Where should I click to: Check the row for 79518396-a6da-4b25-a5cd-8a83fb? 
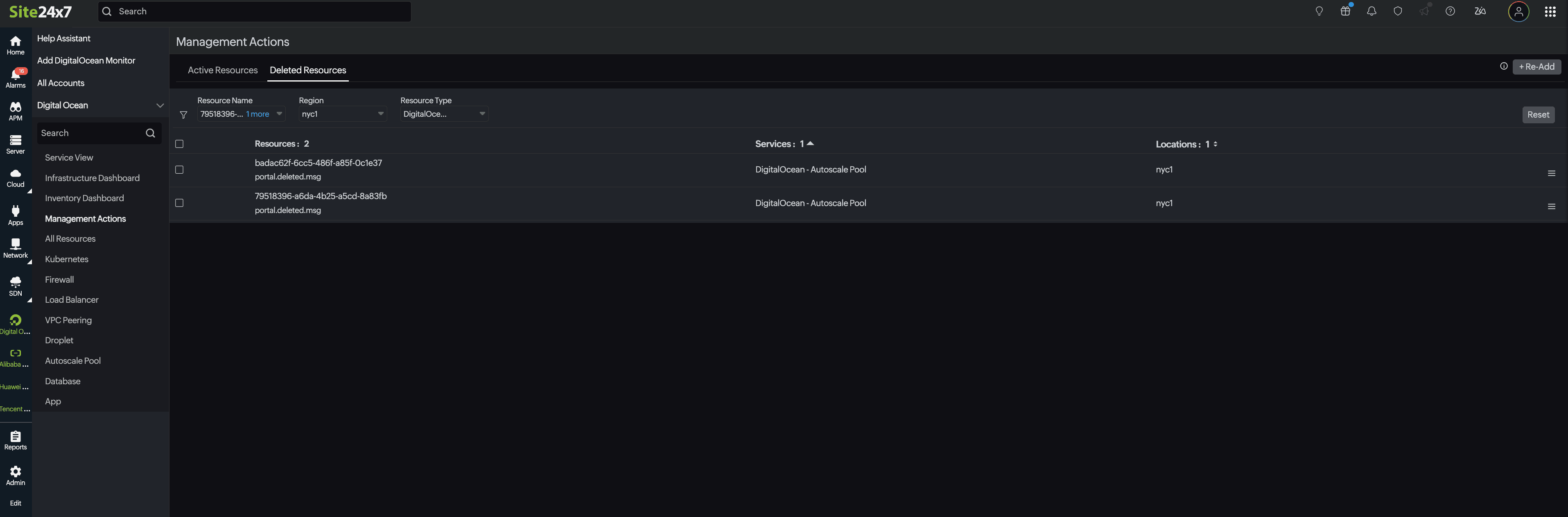[x=179, y=203]
